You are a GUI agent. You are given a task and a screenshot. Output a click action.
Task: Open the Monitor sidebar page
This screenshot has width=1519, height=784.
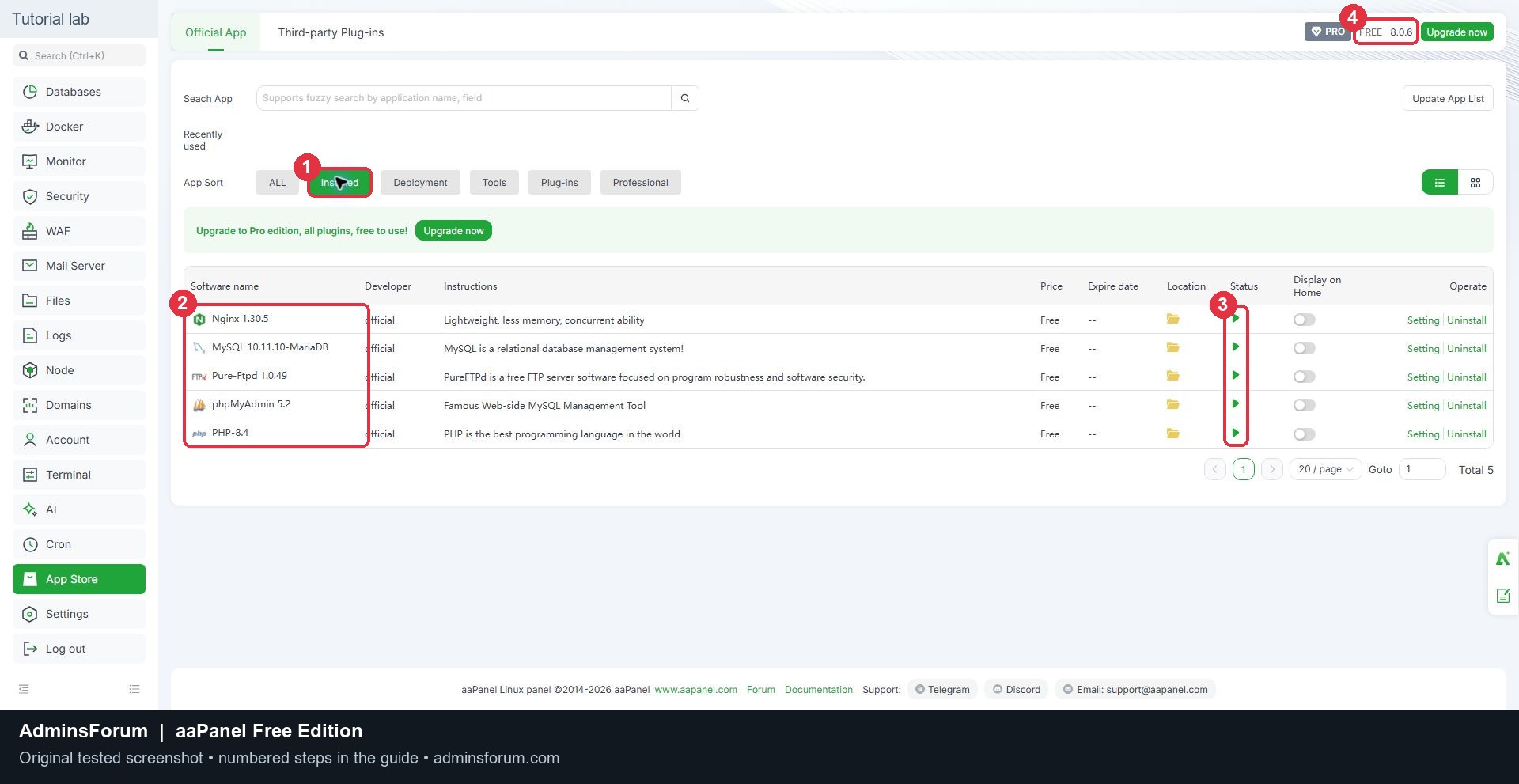point(79,161)
